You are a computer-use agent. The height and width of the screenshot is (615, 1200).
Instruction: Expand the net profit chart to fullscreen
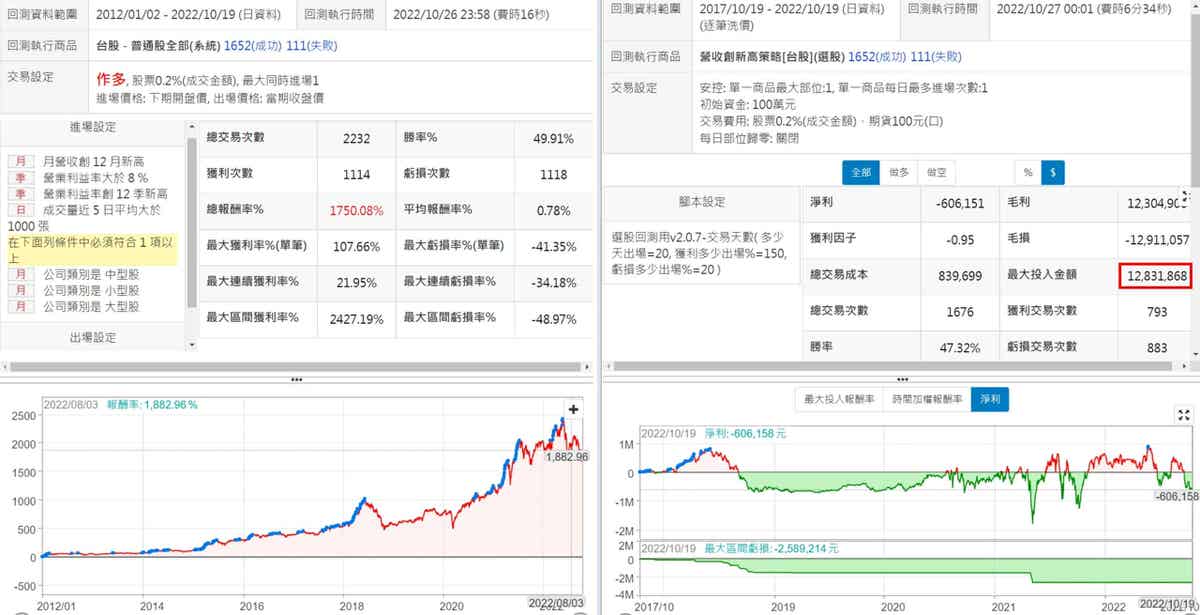[1185, 415]
